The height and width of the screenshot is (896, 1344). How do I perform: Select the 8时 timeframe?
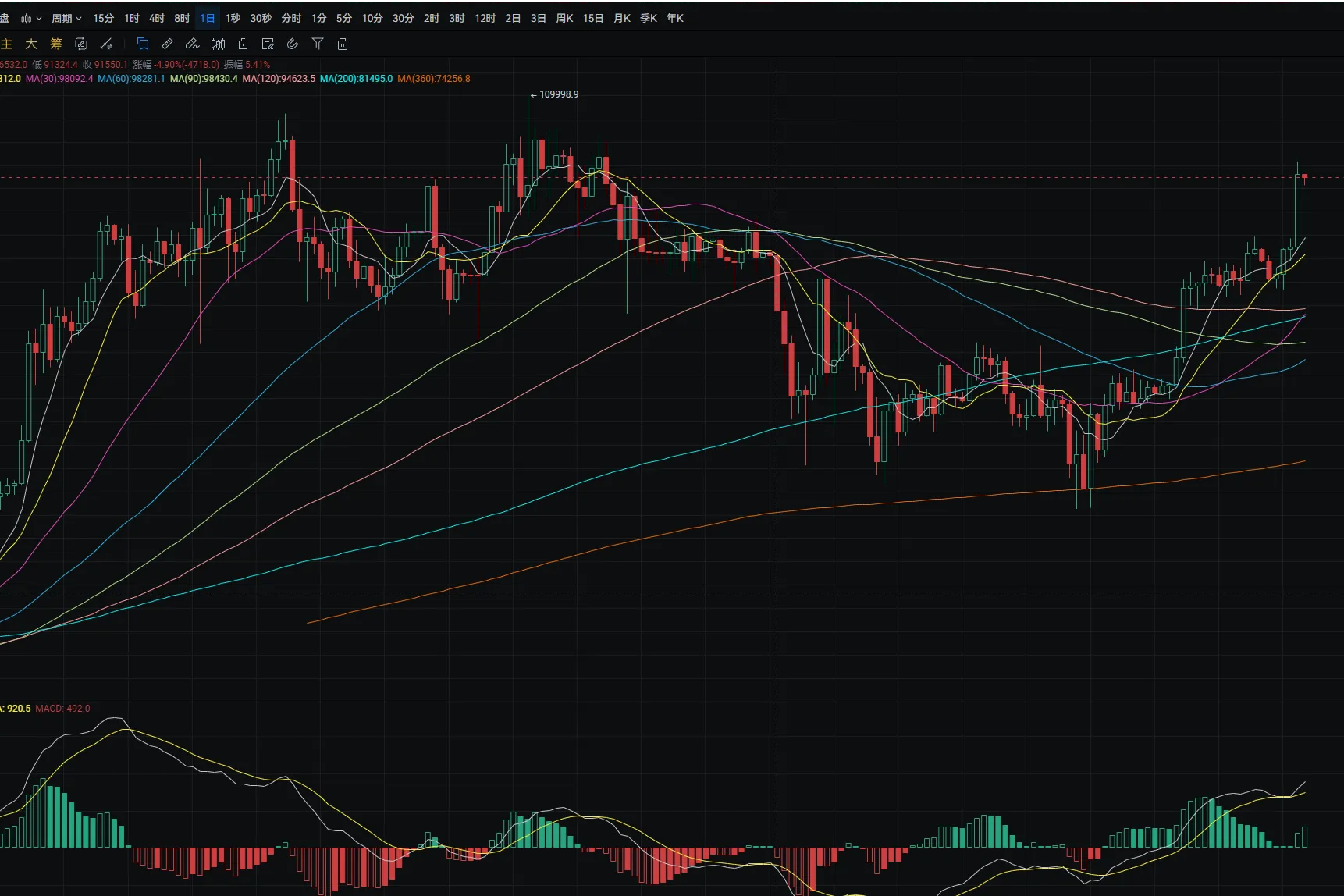tap(182, 18)
